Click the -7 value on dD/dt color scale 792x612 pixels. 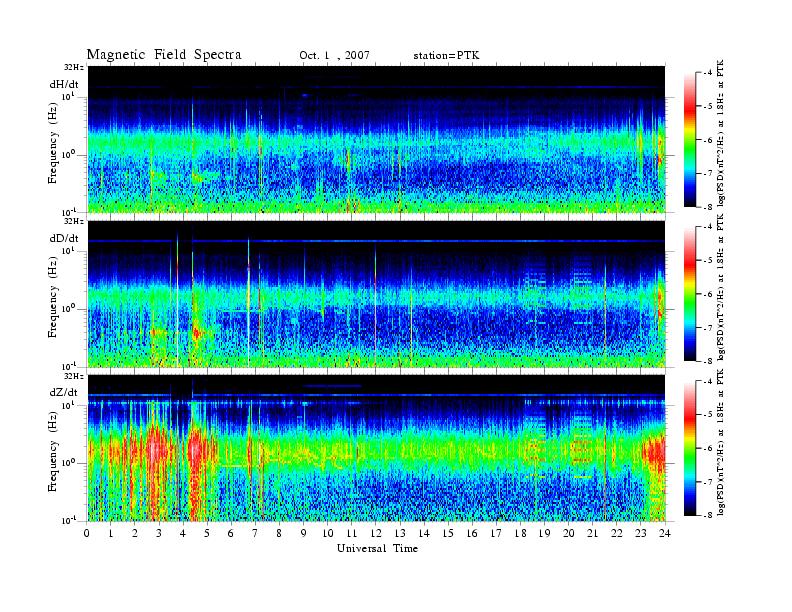(708, 328)
